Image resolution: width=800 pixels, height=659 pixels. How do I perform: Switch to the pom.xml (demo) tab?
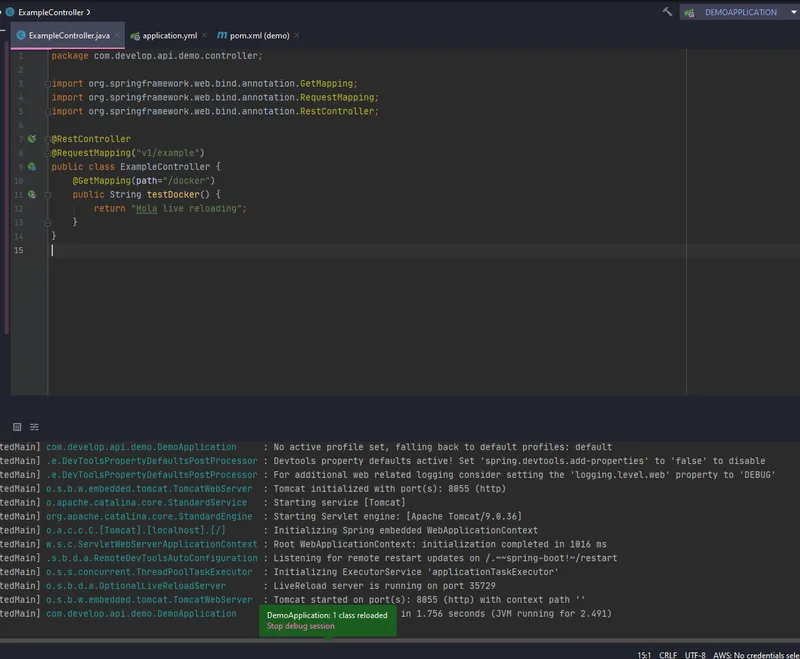[259, 36]
